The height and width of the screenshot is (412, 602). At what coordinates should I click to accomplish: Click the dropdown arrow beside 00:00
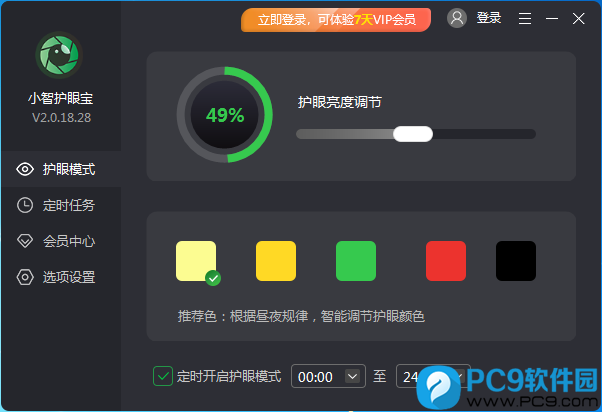click(x=352, y=376)
